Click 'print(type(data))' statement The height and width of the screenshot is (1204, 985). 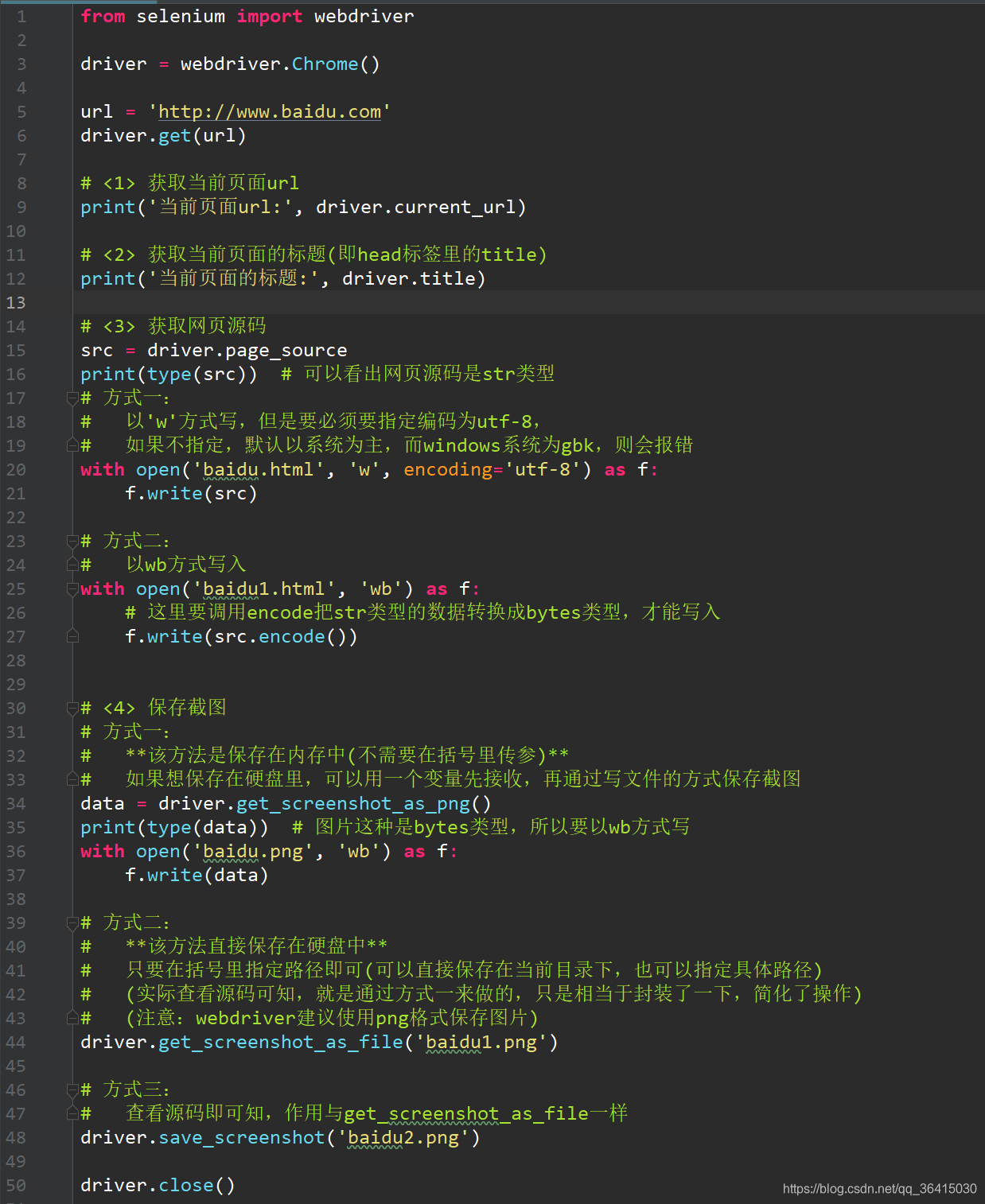point(174,827)
